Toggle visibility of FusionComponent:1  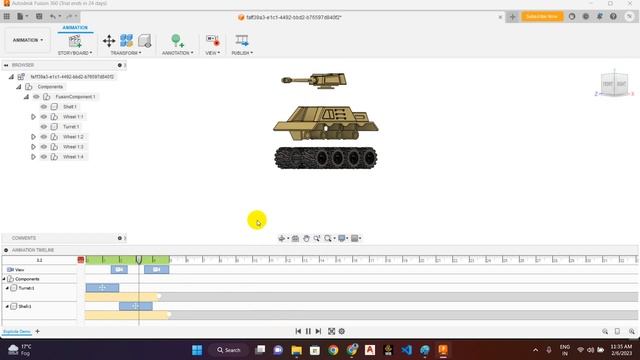(x=36, y=97)
